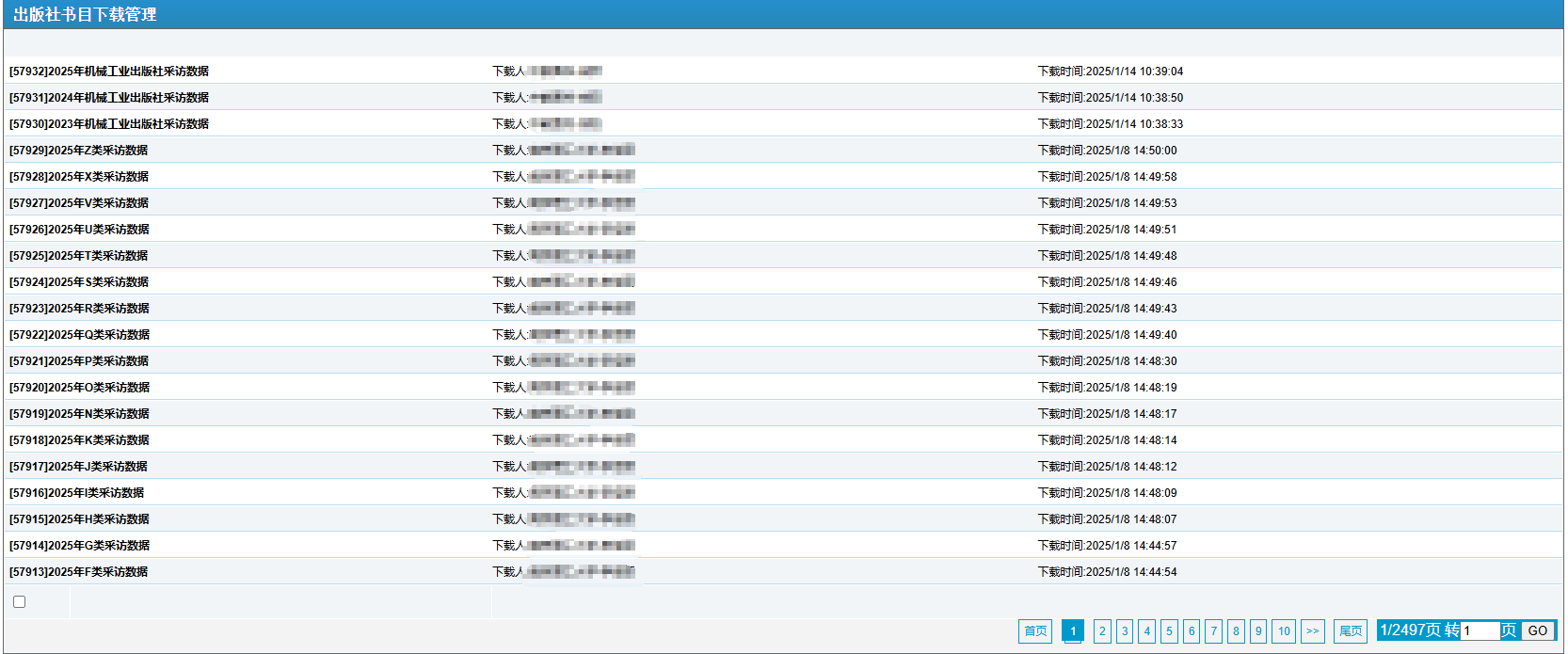Open record 57913 2025年F类采访数据
The height and width of the screenshot is (654, 1568).
[x=79, y=572]
